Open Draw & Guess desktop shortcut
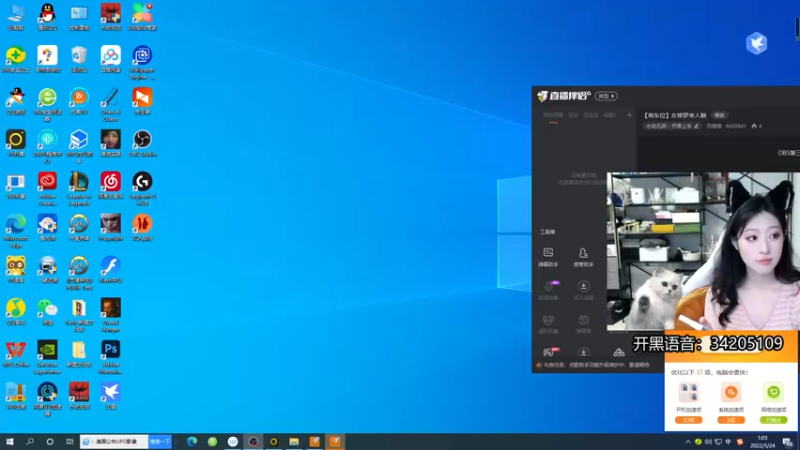This screenshot has height=450, width=800. click(111, 104)
